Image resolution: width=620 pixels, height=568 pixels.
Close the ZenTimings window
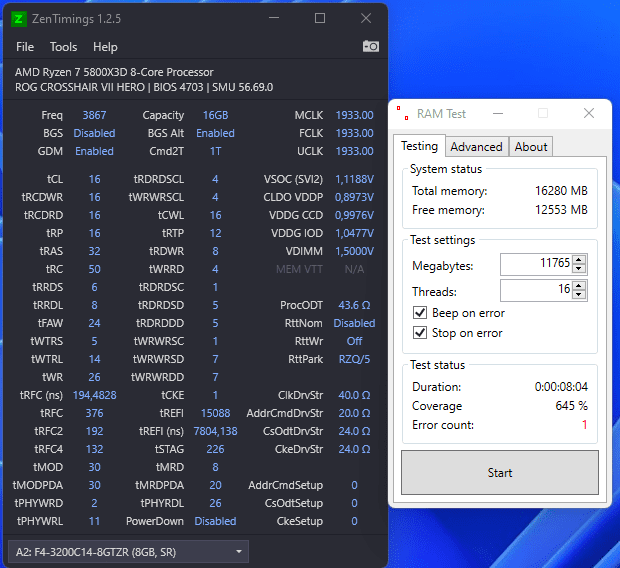366,18
